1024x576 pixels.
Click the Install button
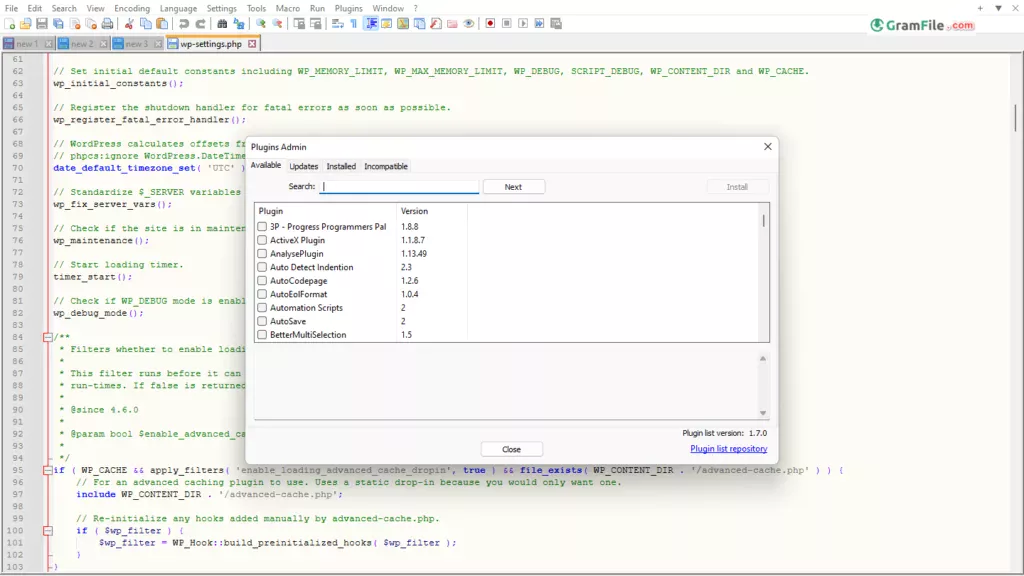click(737, 187)
